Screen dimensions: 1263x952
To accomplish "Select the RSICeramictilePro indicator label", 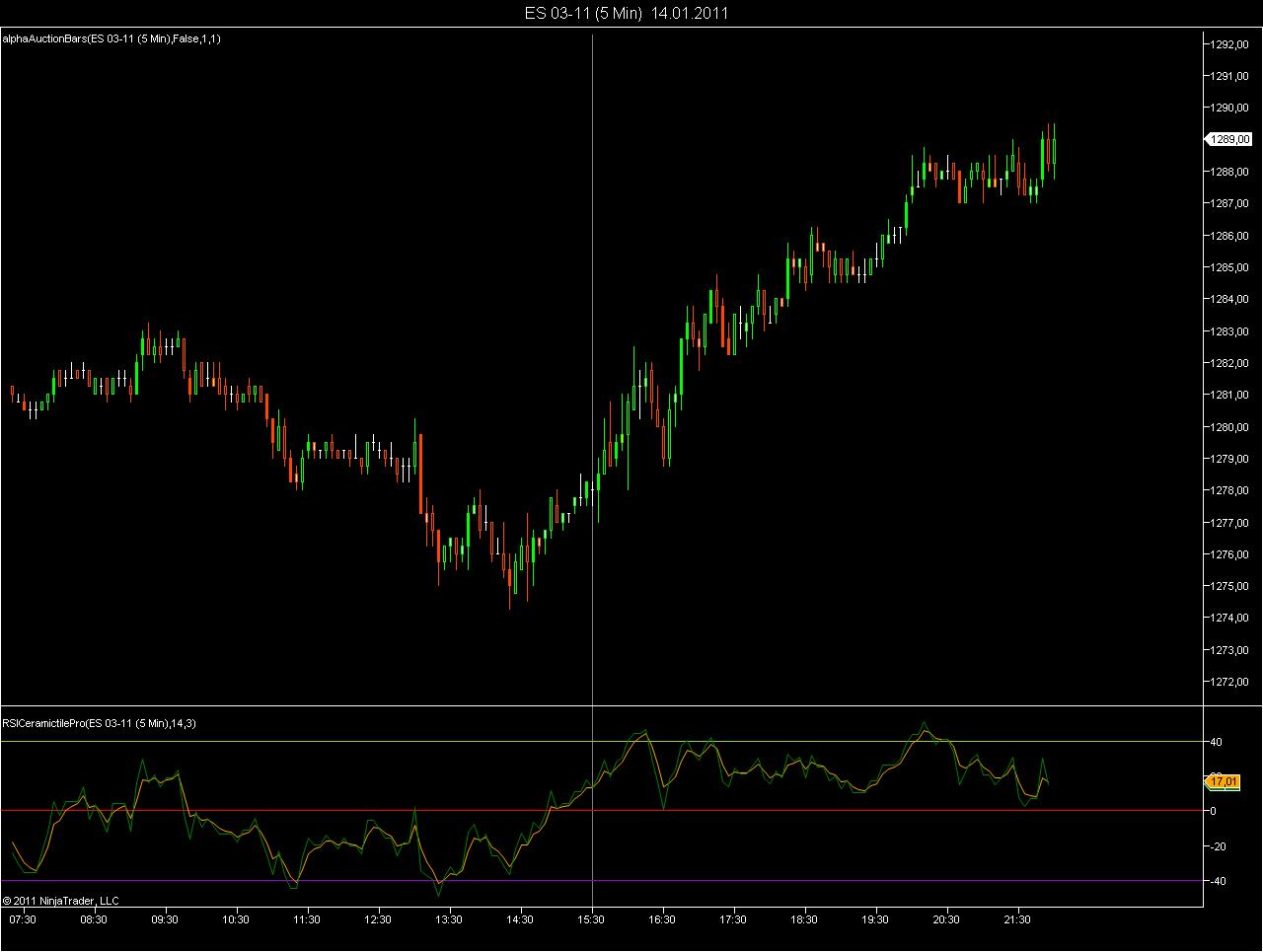I will coord(100,724).
